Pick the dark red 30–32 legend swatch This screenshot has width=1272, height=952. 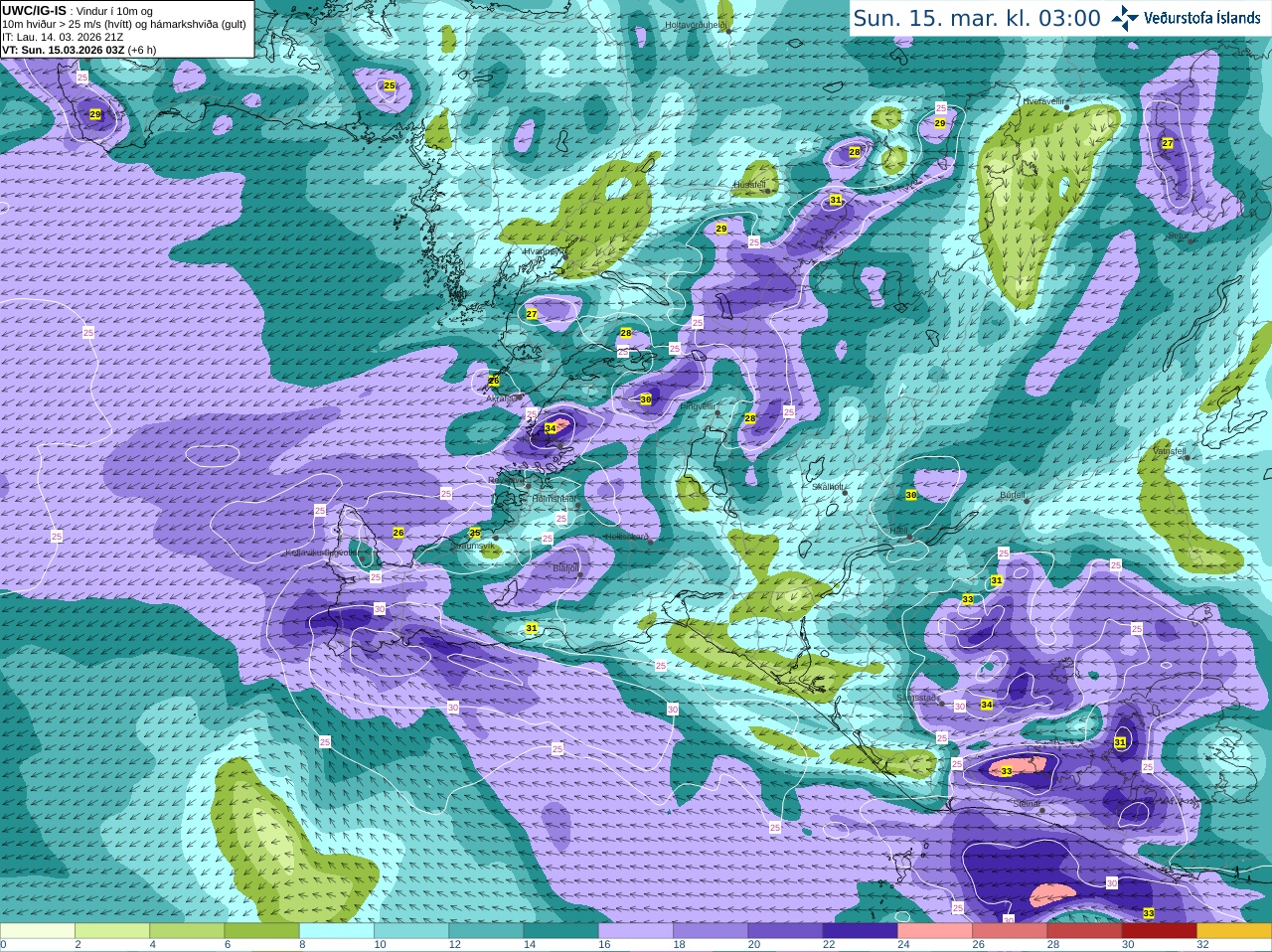(1160, 930)
